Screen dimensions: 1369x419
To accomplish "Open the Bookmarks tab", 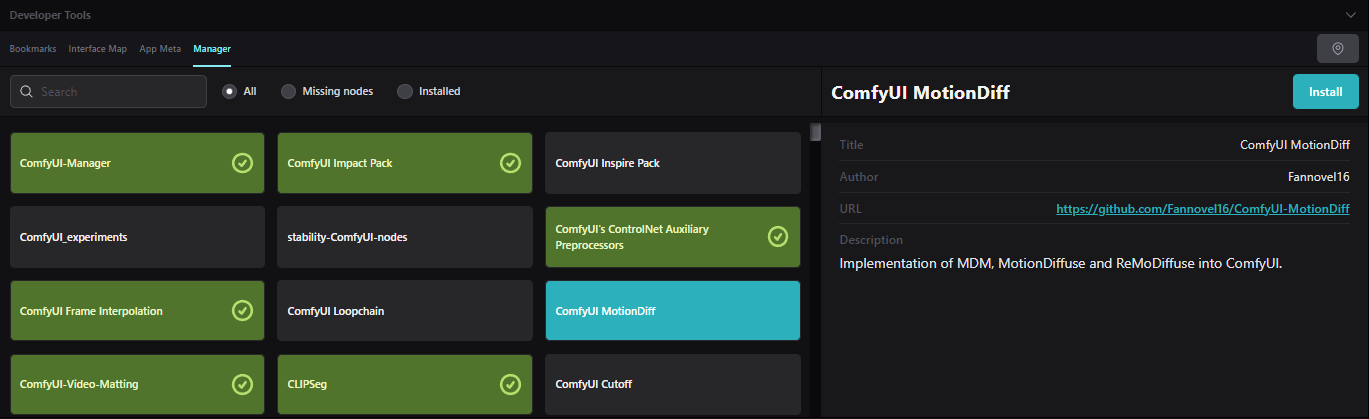I will click(33, 48).
